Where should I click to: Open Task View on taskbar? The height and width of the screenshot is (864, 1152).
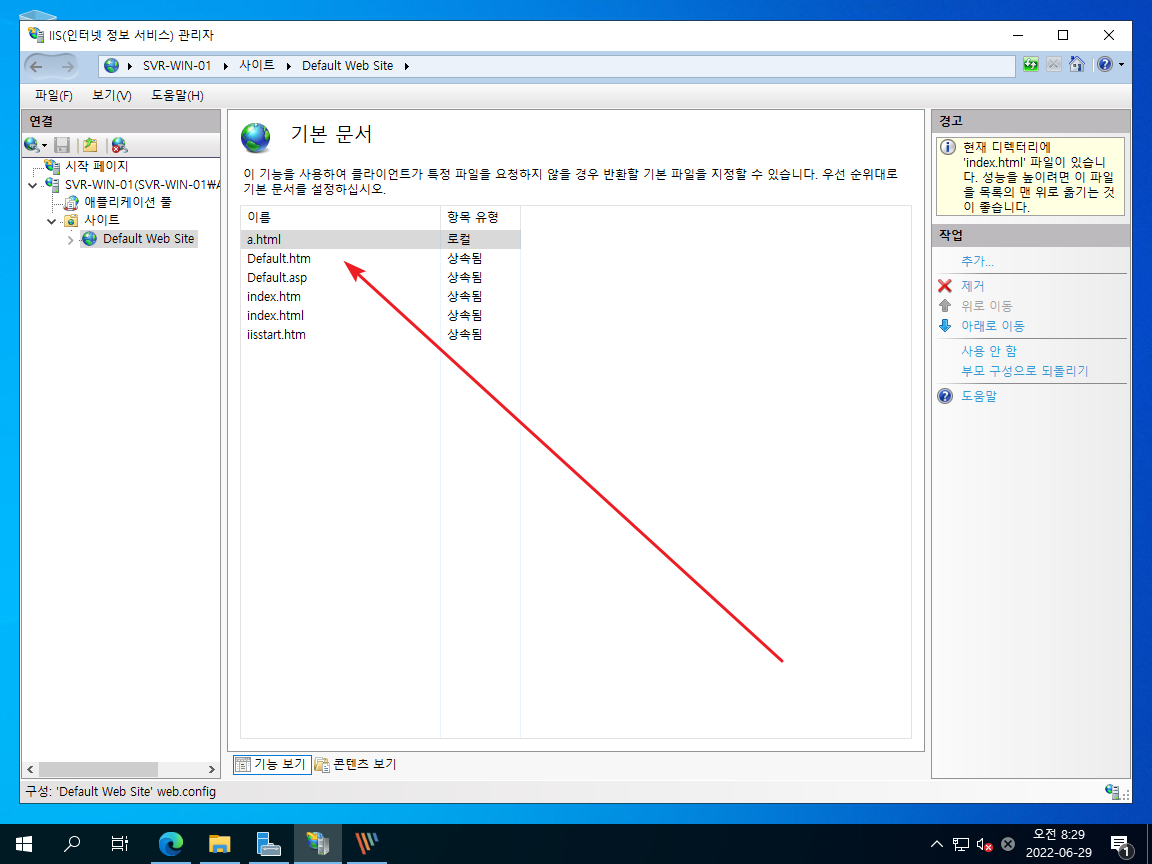coord(120,843)
